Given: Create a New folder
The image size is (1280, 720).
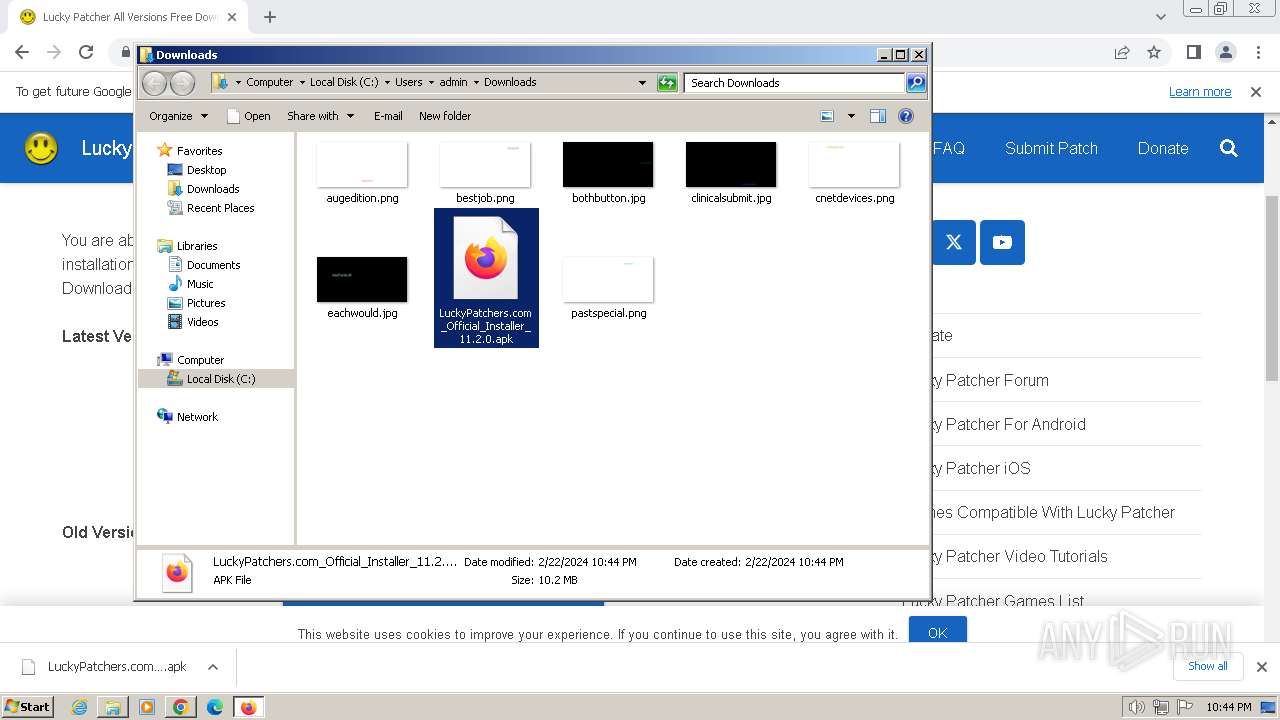Looking at the screenshot, I should [x=445, y=116].
